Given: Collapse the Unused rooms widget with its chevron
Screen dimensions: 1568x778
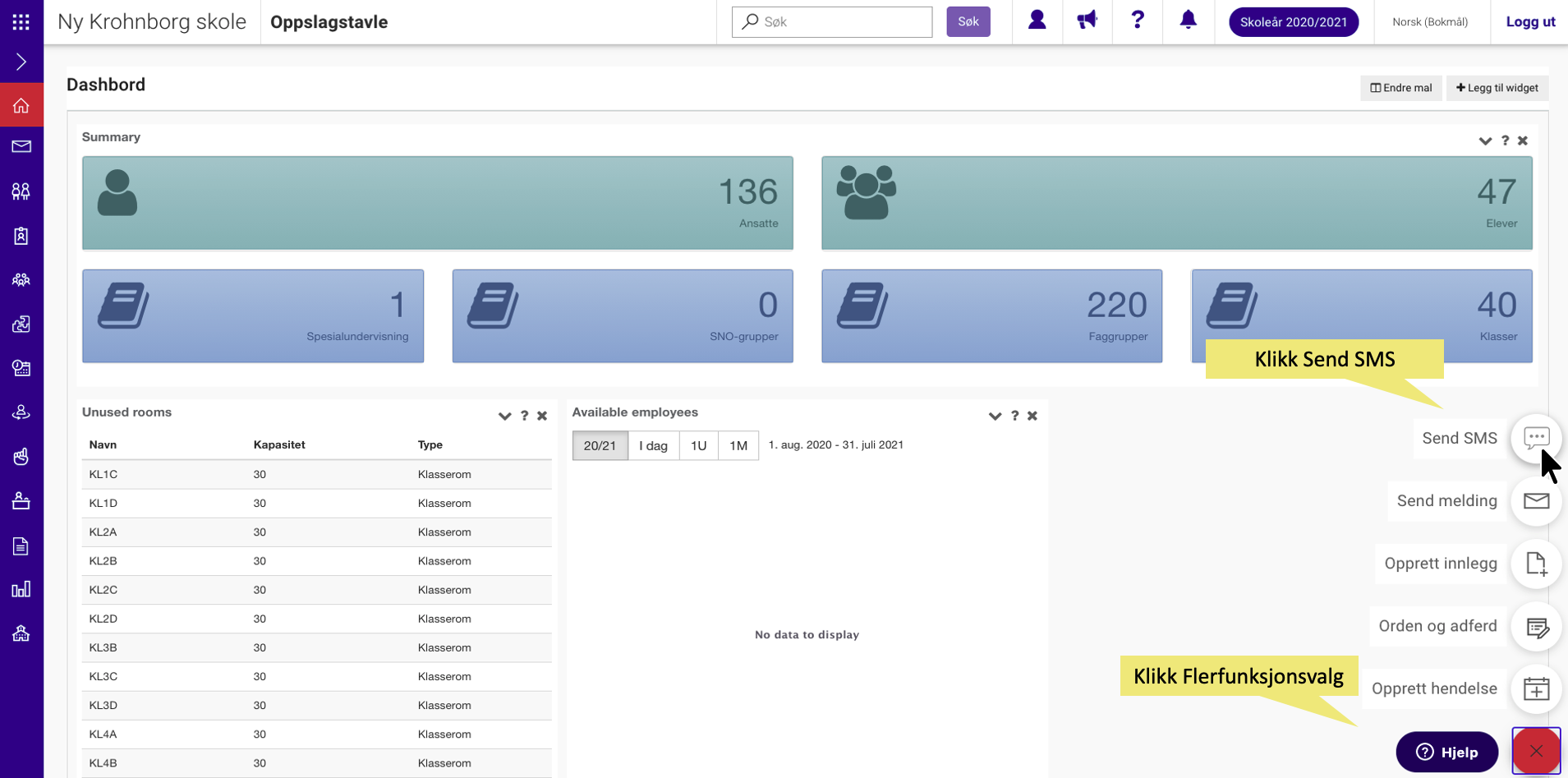Looking at the screenshot, I should (x=504, y=416).
